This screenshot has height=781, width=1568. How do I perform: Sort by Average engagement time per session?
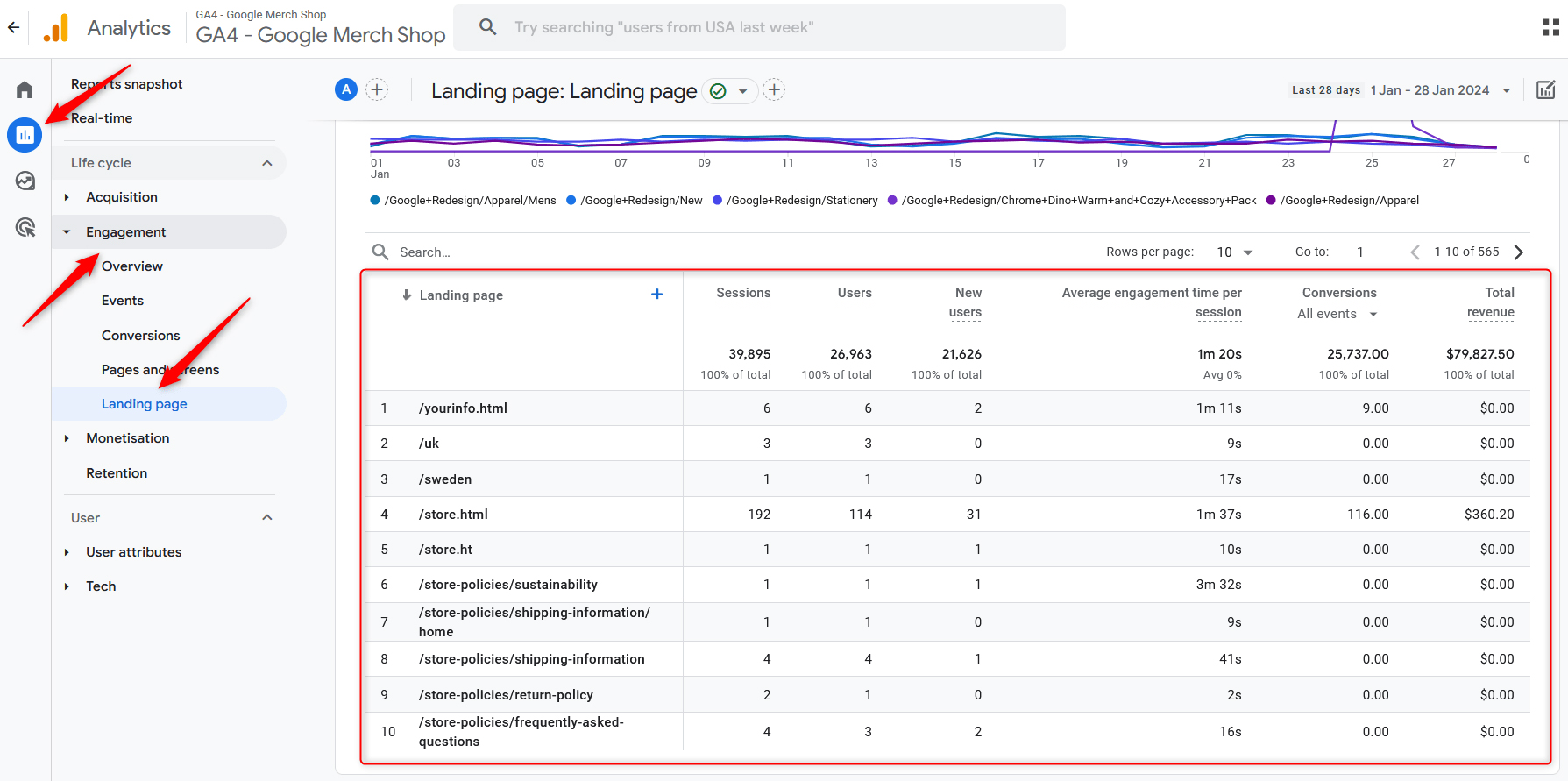click(1153, 302)
